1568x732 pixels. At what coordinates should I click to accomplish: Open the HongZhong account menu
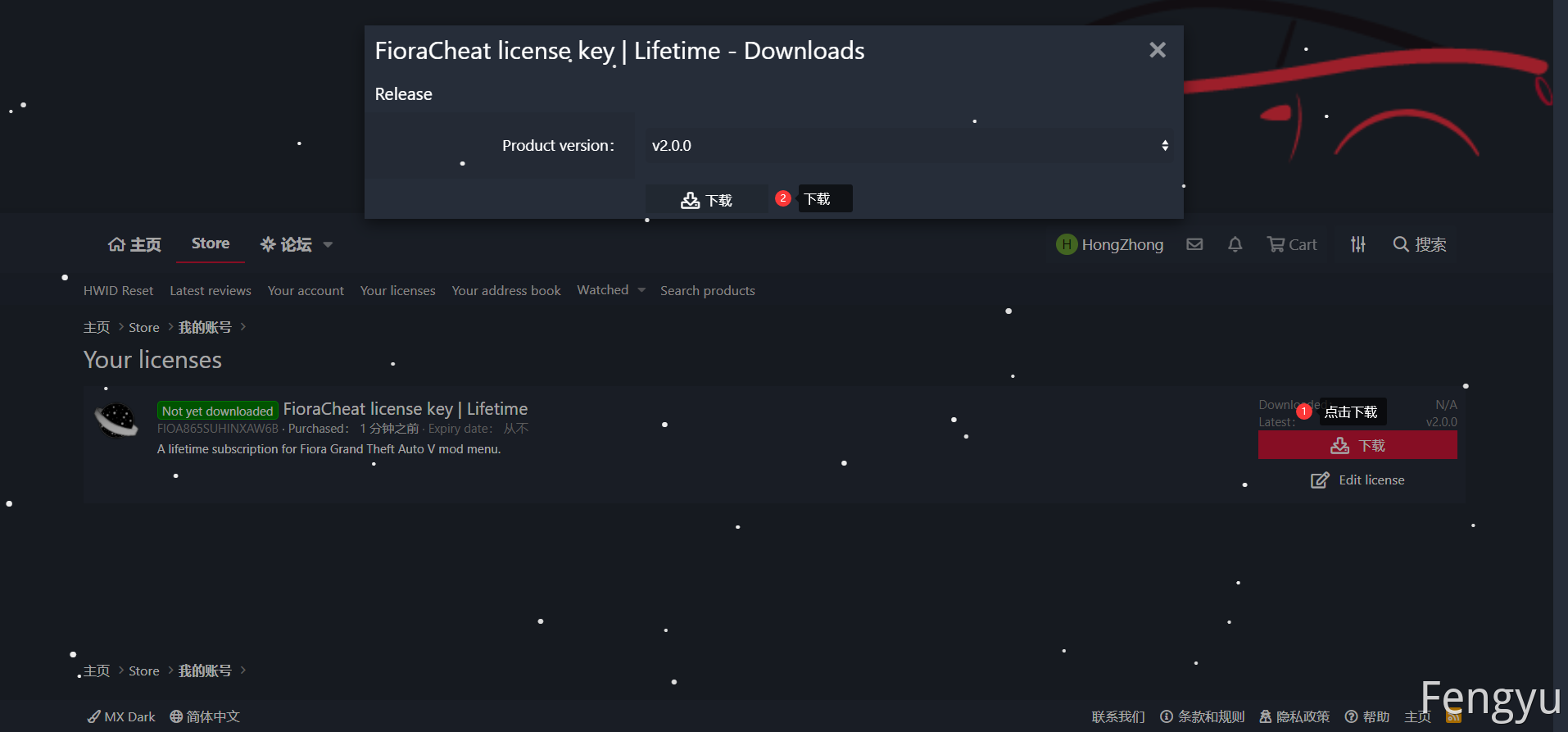1110,244
